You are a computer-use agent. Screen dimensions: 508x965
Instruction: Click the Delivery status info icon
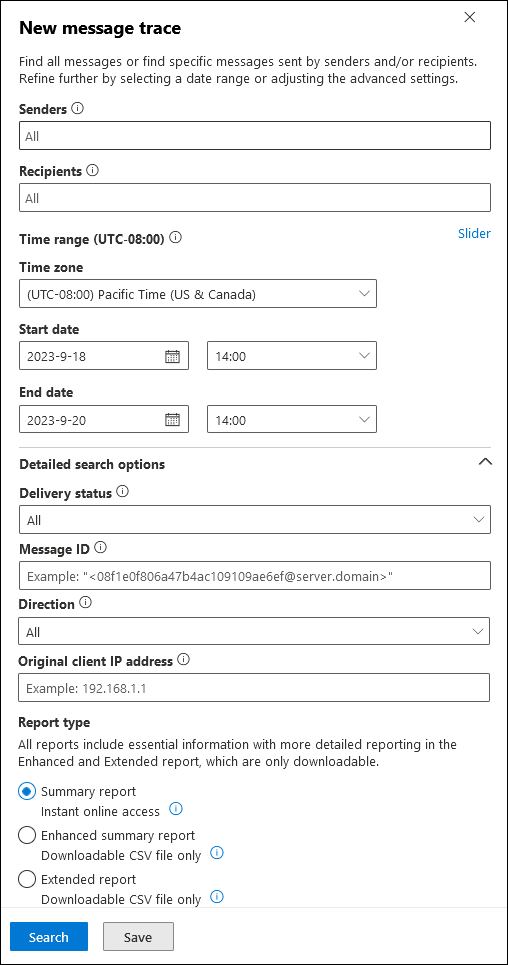pyautogui.click(x=123, y=492)
